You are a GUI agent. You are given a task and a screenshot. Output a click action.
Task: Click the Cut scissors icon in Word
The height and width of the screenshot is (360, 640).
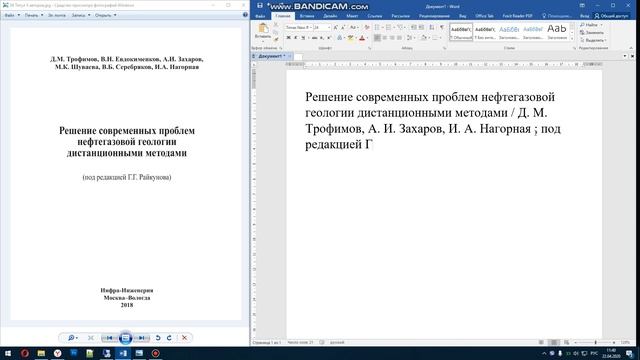point(276,25)
